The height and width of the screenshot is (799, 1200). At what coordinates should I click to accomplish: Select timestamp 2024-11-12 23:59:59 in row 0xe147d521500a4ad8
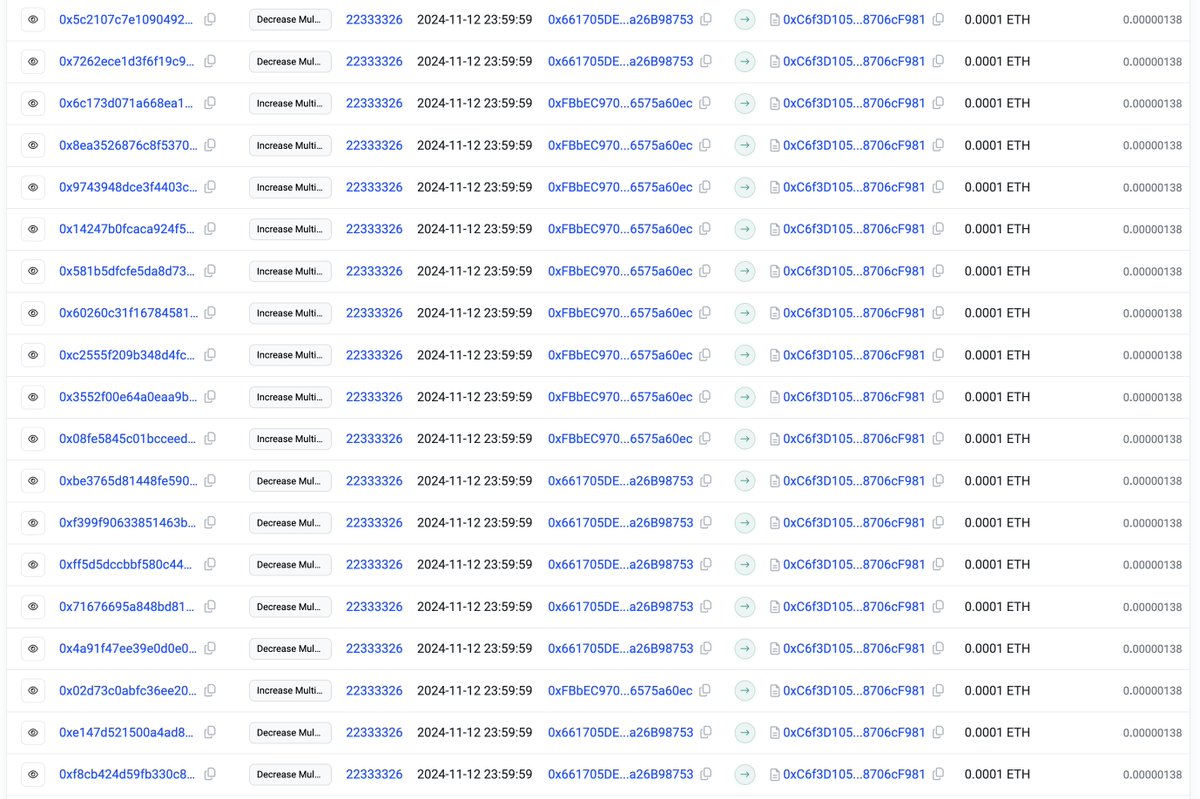[x=474, y=733]
